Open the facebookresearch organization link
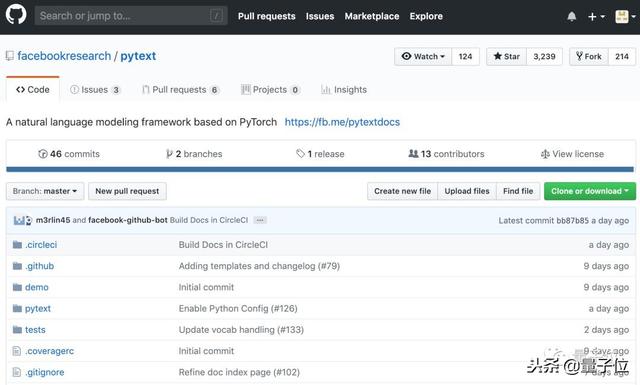The image size is (640, 385). (64, 56)
